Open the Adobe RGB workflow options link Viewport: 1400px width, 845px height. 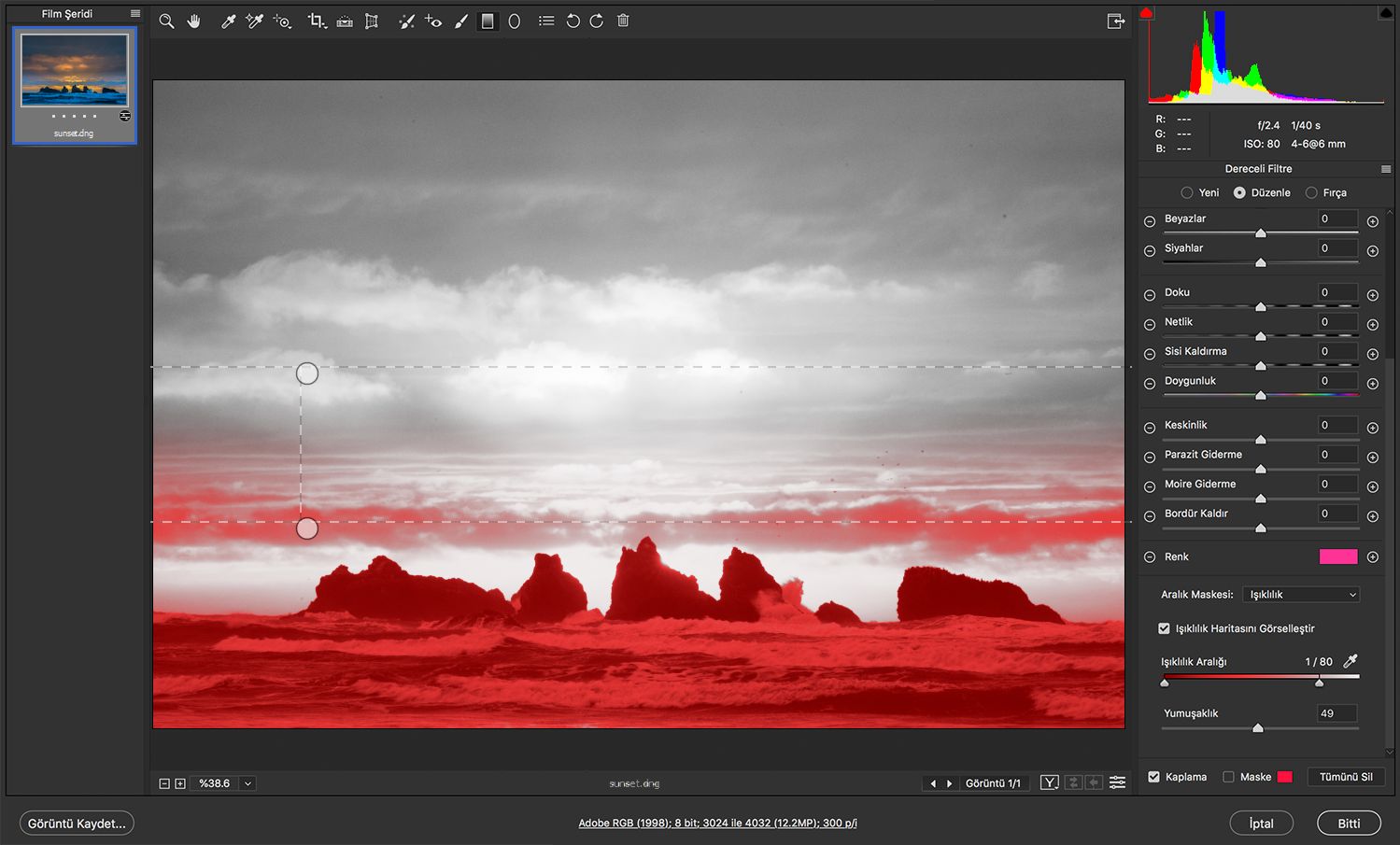tap(717, 823)
